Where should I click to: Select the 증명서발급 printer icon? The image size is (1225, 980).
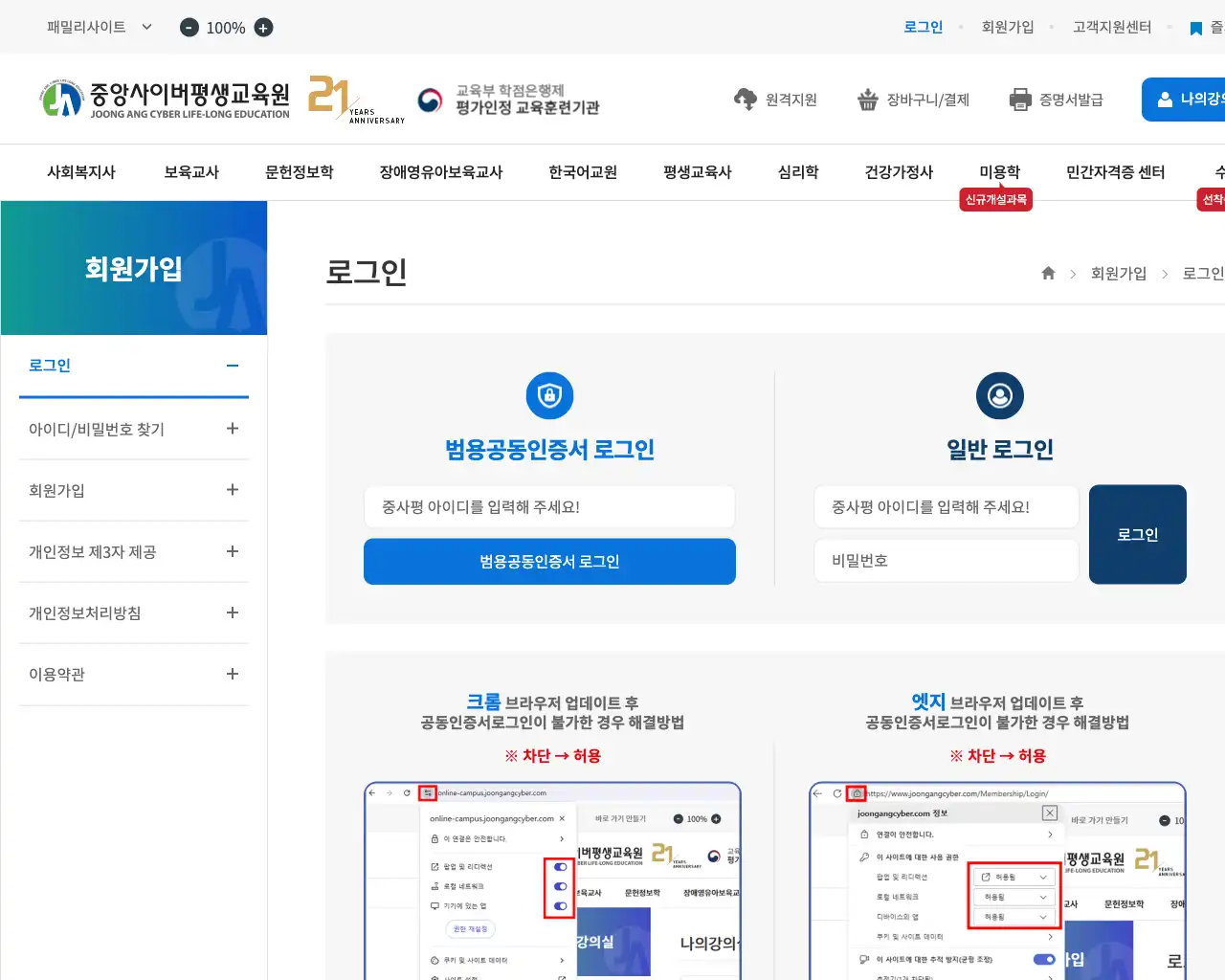click(1016, 99)
